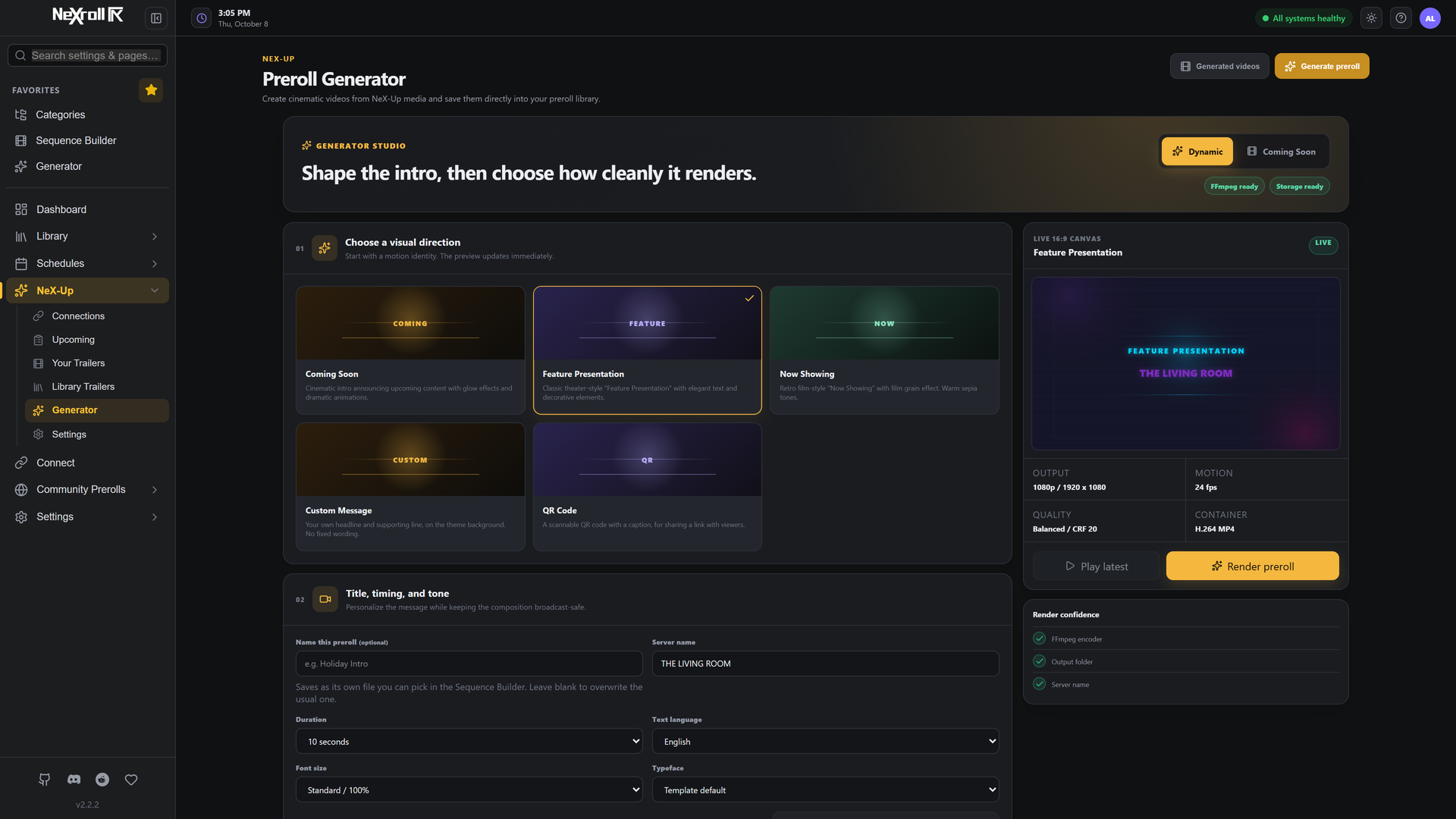Open the Typeface dropdown
Image resolution: width=1456 pixels, height=819 pixels.
825,790
